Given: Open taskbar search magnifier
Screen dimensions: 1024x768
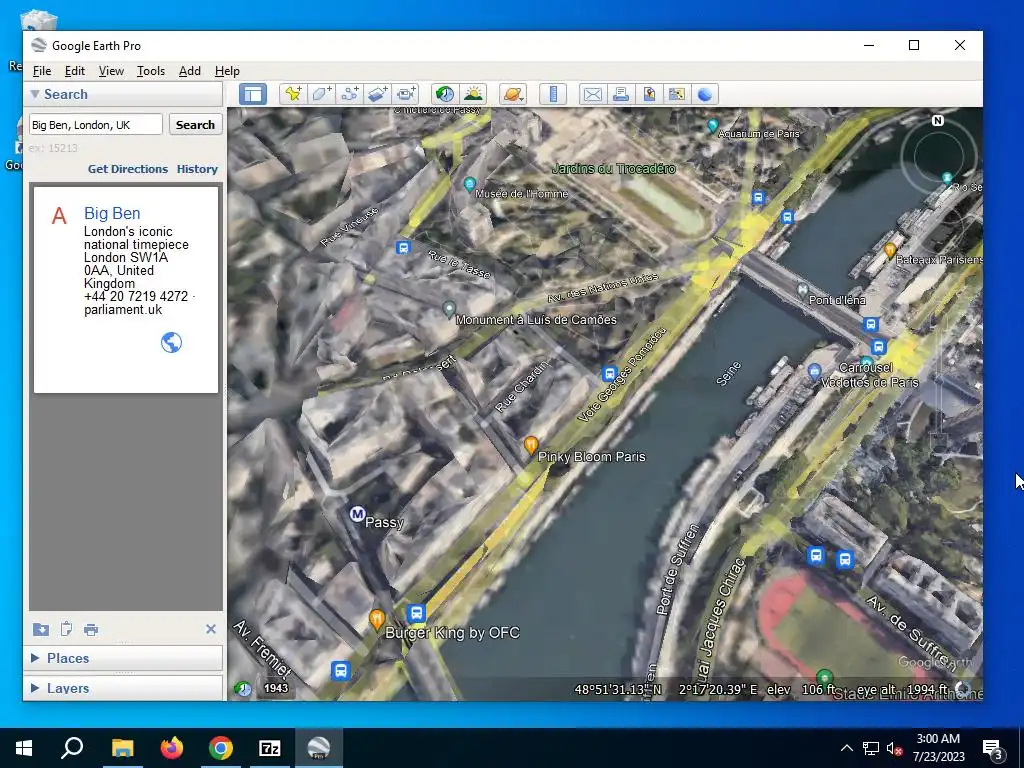Looking at the screenshot, I should pos(72,748).
